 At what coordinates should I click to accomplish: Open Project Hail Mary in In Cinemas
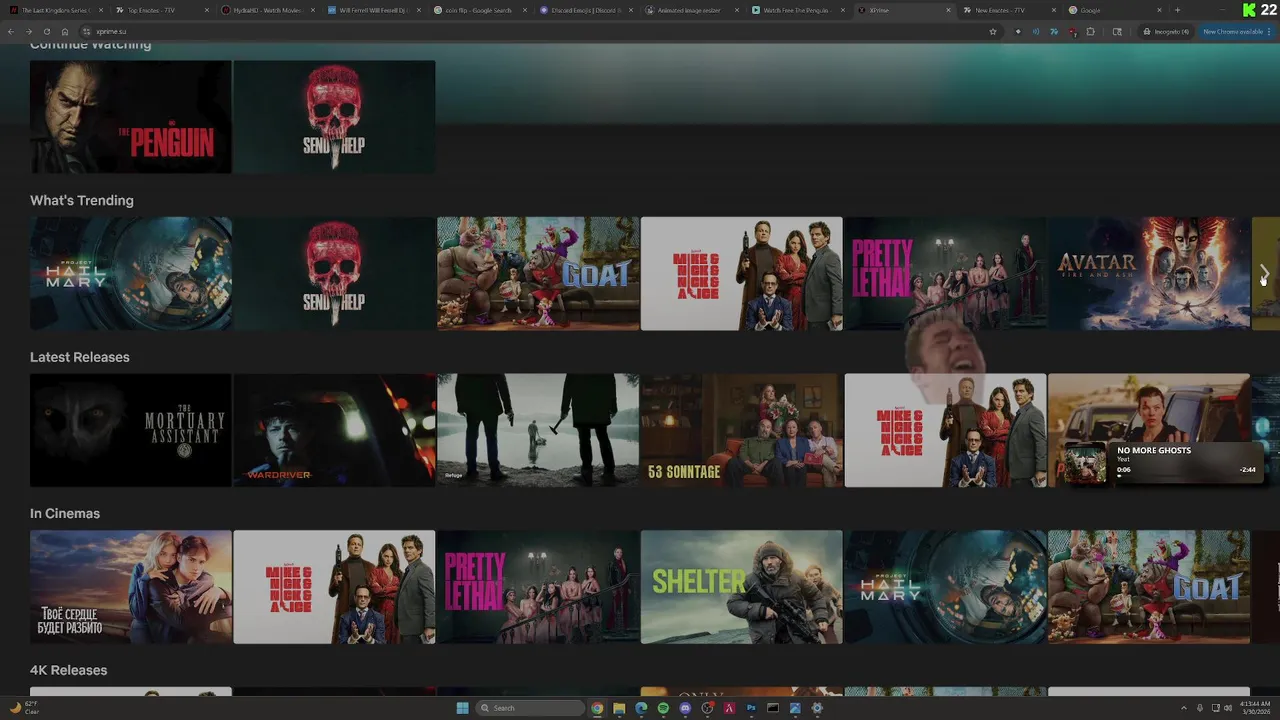[945, 587]
